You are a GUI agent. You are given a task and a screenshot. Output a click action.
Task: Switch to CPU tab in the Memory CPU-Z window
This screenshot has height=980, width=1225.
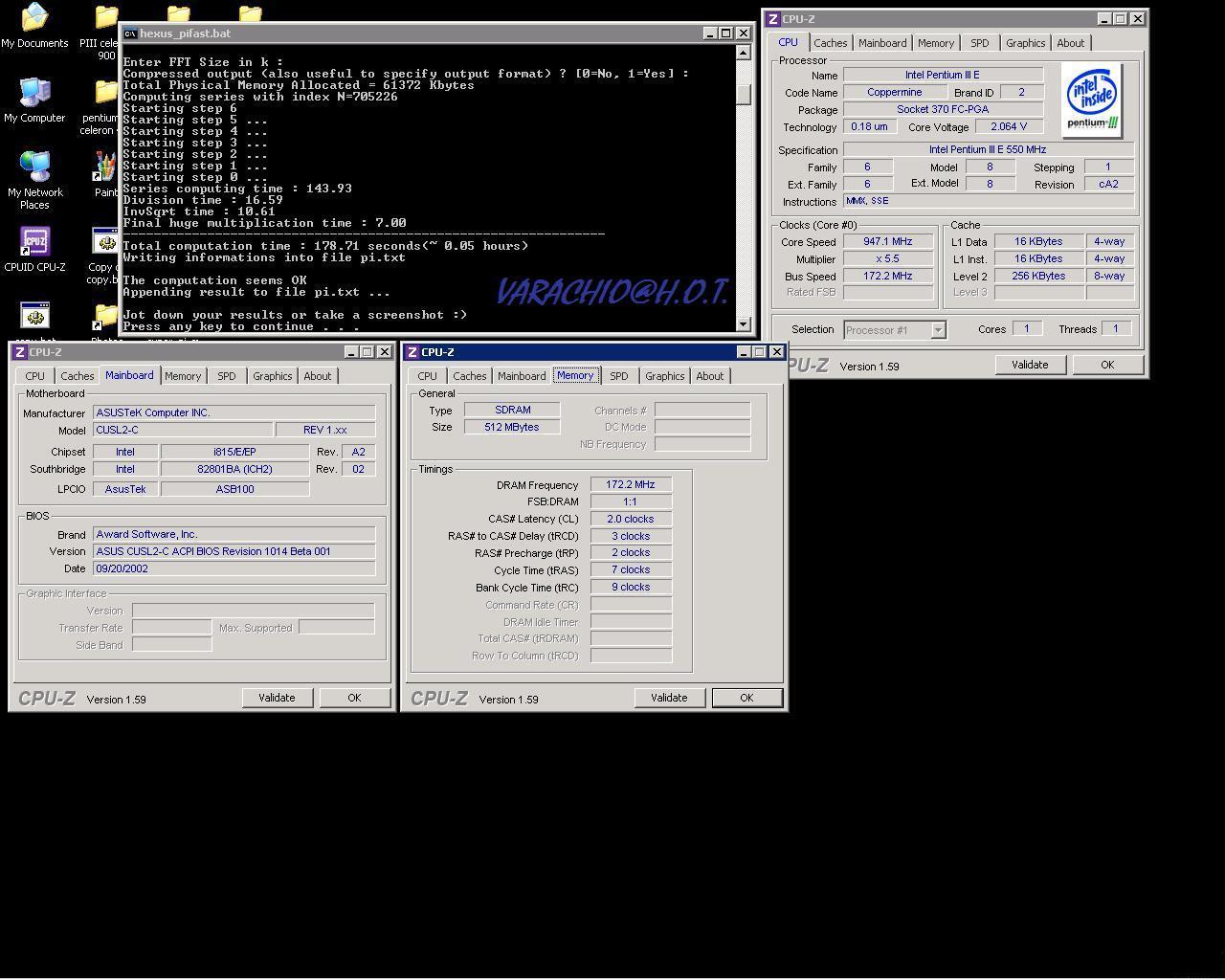427,376
